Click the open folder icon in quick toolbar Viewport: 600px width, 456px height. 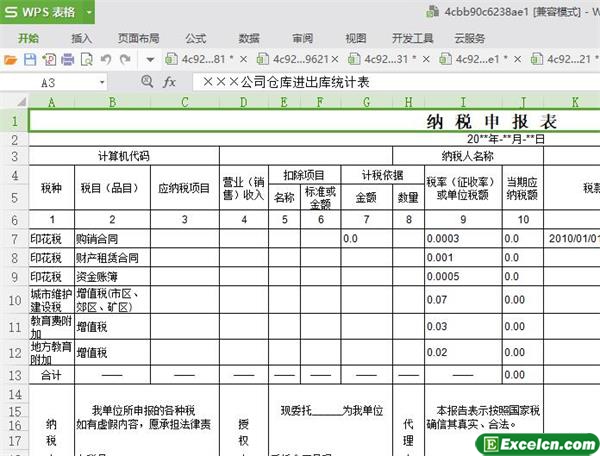pyautogui.click(x=10, y=60)
